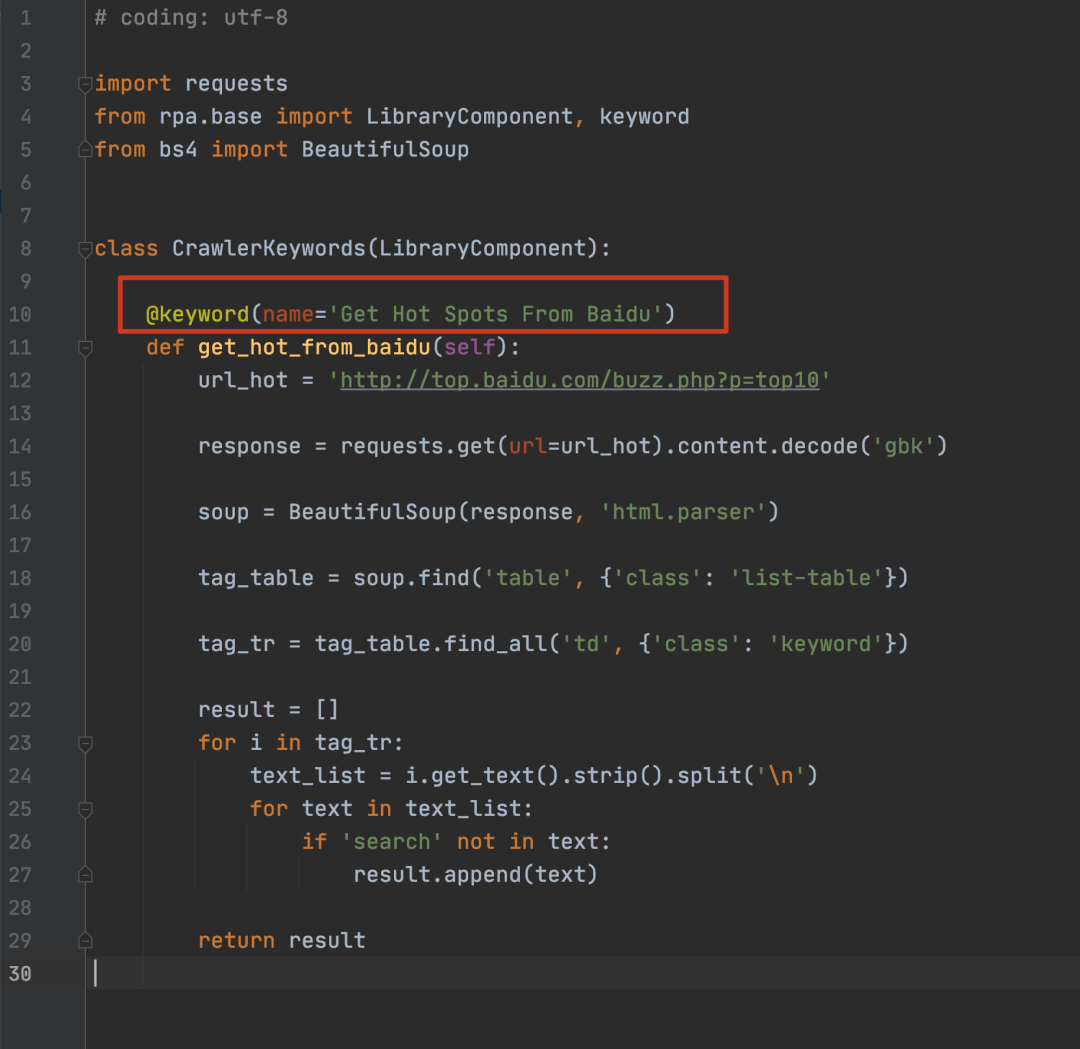1080x1049 pixels.
Task: Click the '# coding: utf-8' comment
Action: coord(191,17)
